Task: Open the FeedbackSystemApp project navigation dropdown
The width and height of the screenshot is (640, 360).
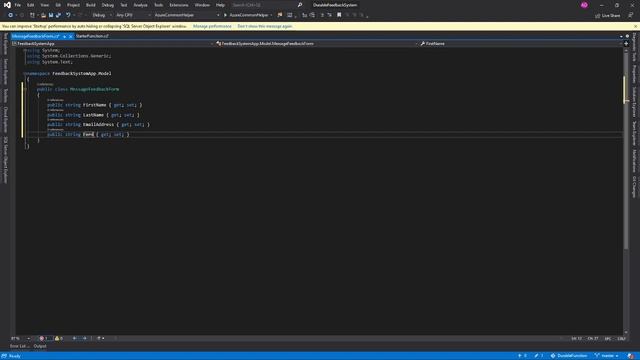Action: (112, 44)
